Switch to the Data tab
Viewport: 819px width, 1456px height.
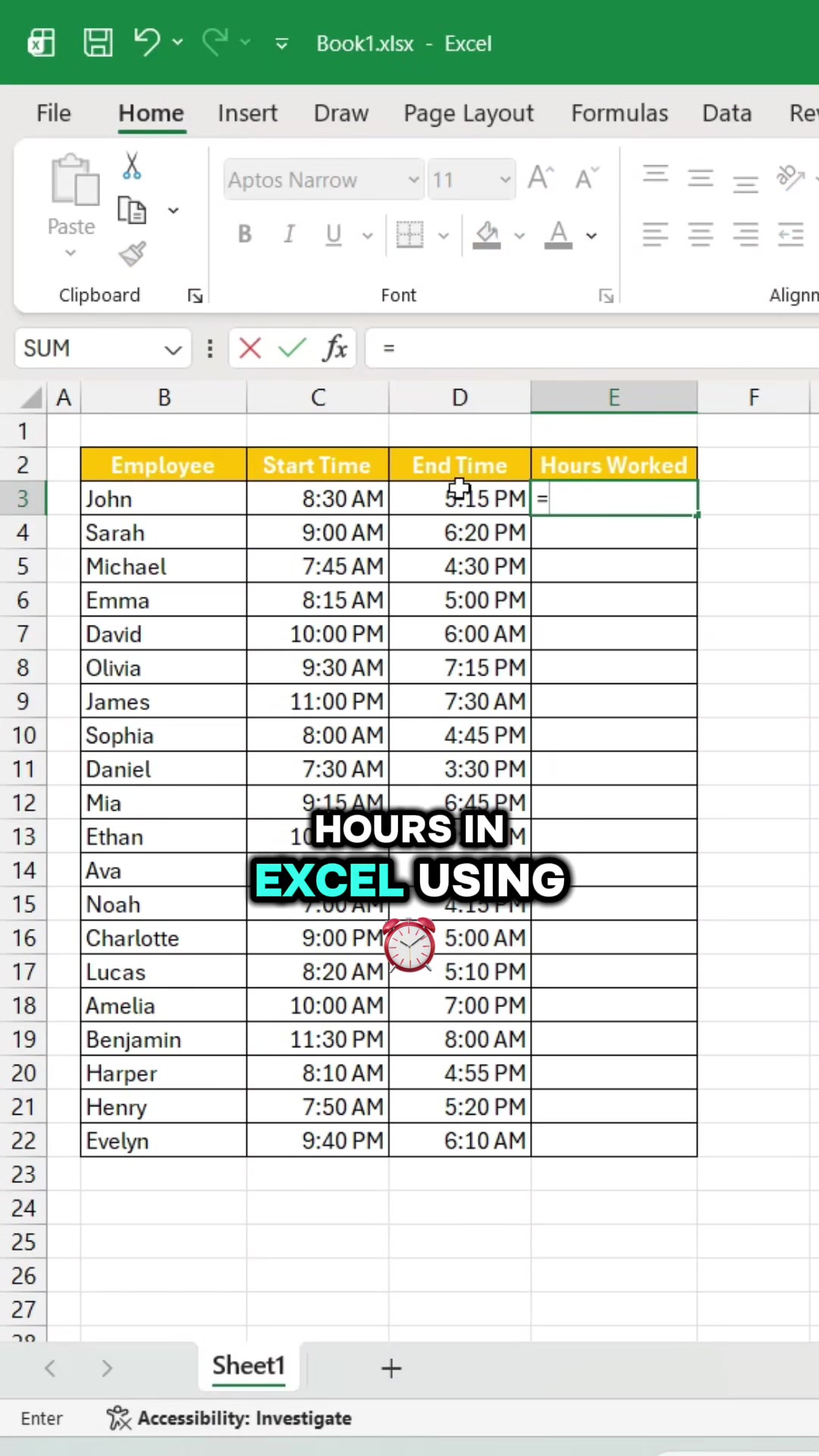(726, 113)
